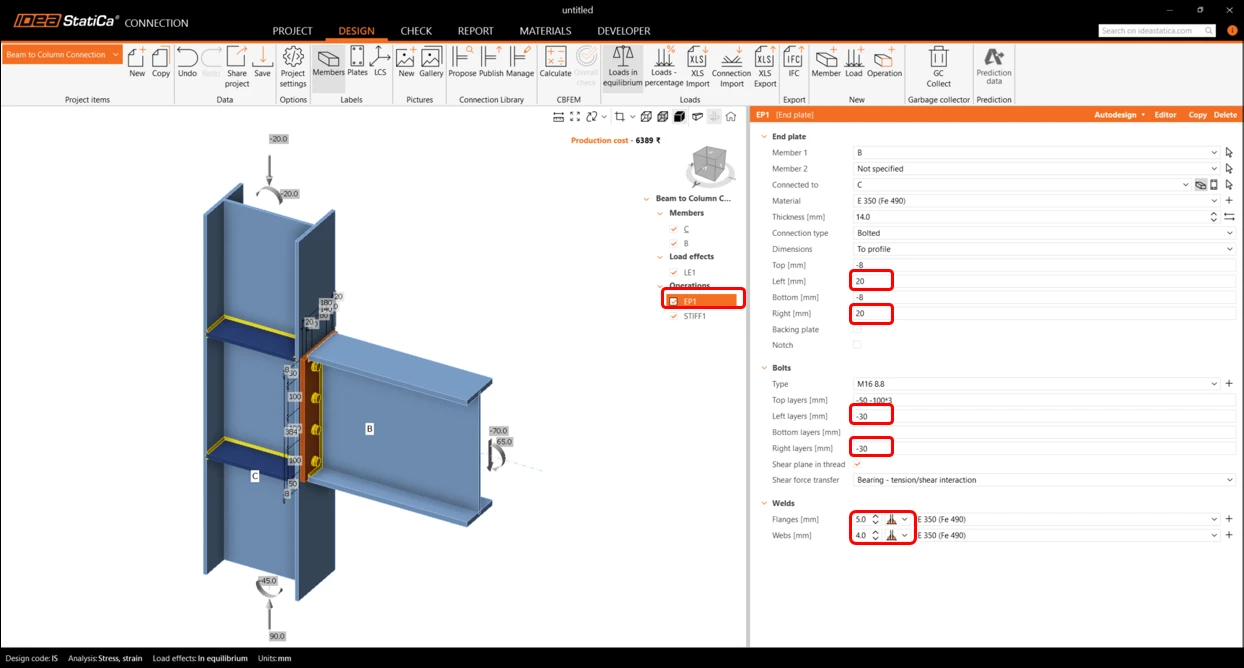Click Propose in Connection Library
1244x668 pixels.
click(x=462, y=62)
